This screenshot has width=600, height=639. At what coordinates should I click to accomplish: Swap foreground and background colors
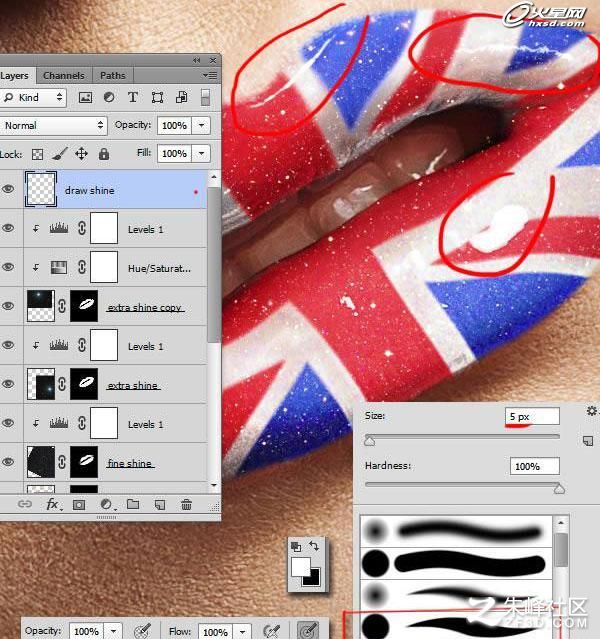pyautogui.click(x=314, y=545)
